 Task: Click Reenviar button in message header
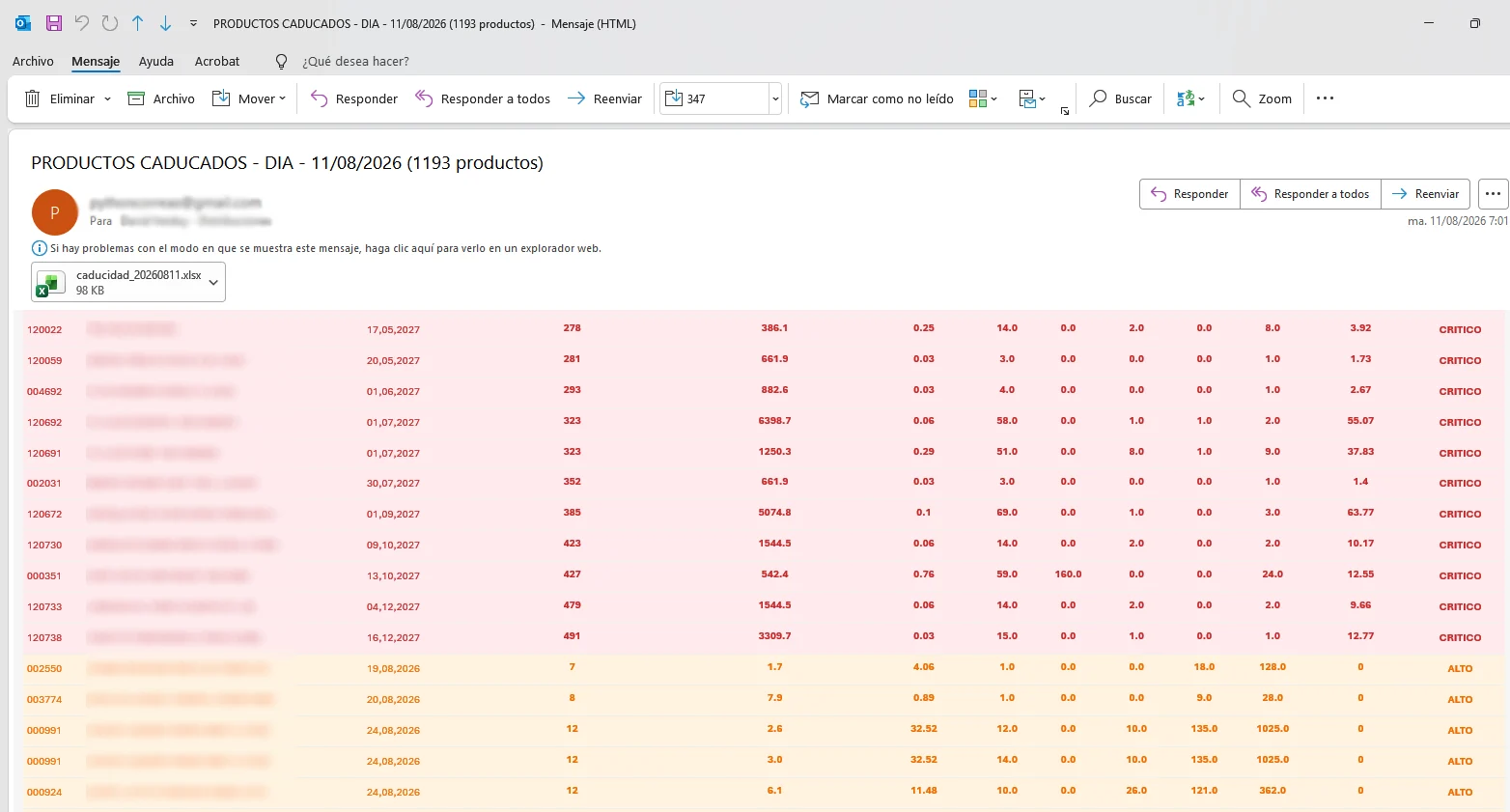1426,194
